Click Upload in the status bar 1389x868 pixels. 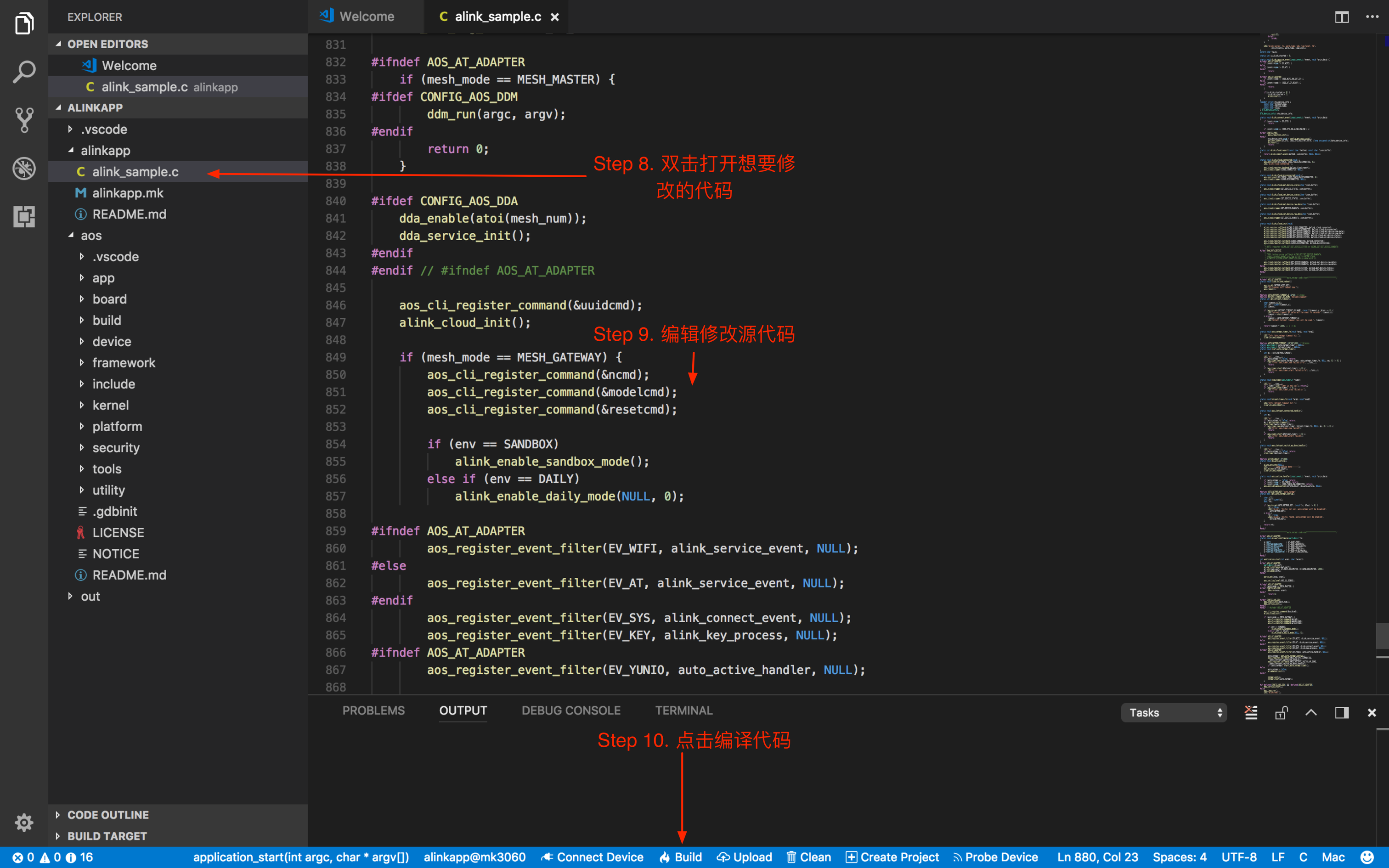pyautogui.click(x=745, y=857)
